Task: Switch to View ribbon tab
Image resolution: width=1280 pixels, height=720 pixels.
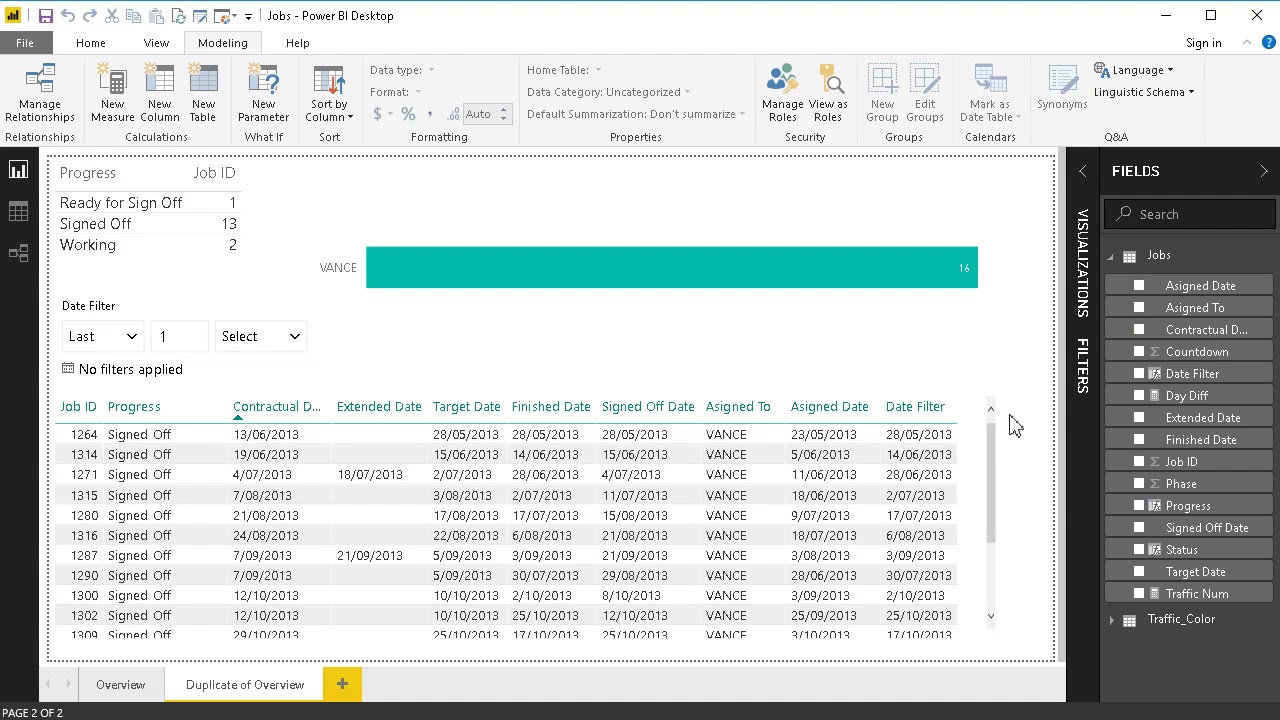Action: pos(156,43)
